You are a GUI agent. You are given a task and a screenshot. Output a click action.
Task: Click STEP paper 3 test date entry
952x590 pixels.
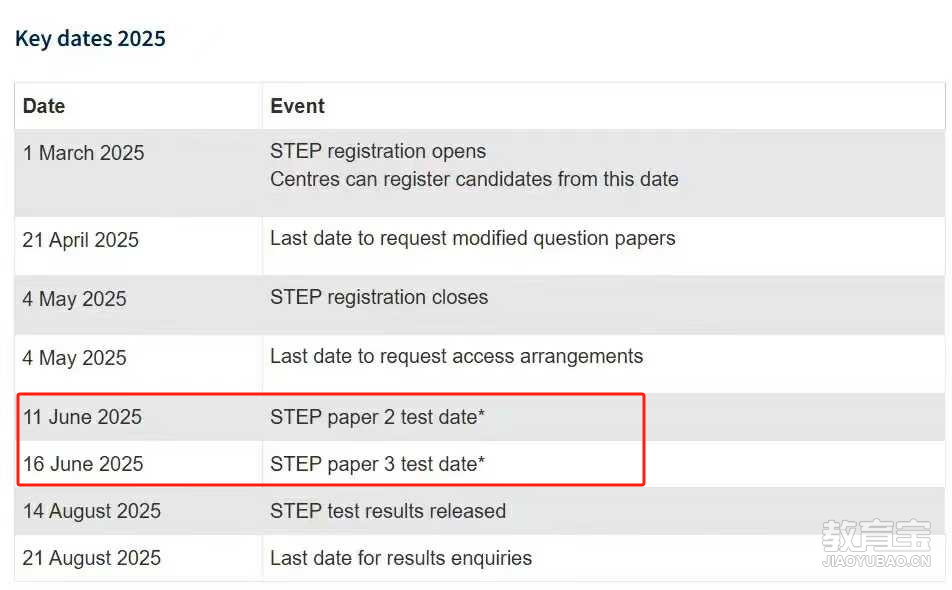(x=378, y=464)
